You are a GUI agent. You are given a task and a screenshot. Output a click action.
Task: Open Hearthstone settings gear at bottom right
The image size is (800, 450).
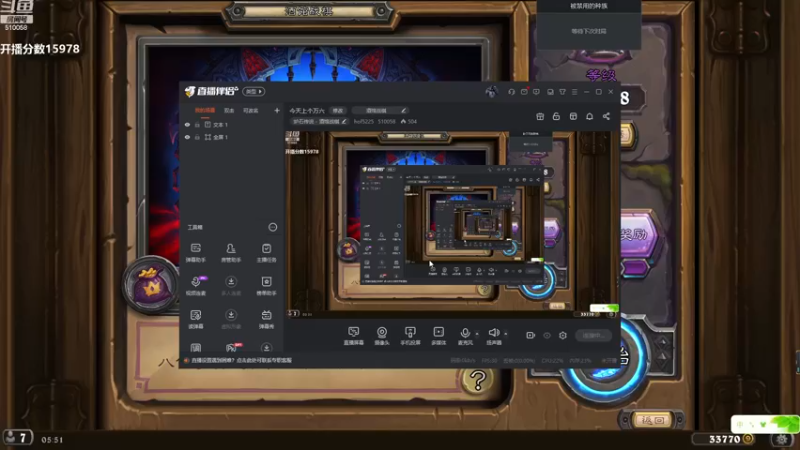tap(782, 439)
